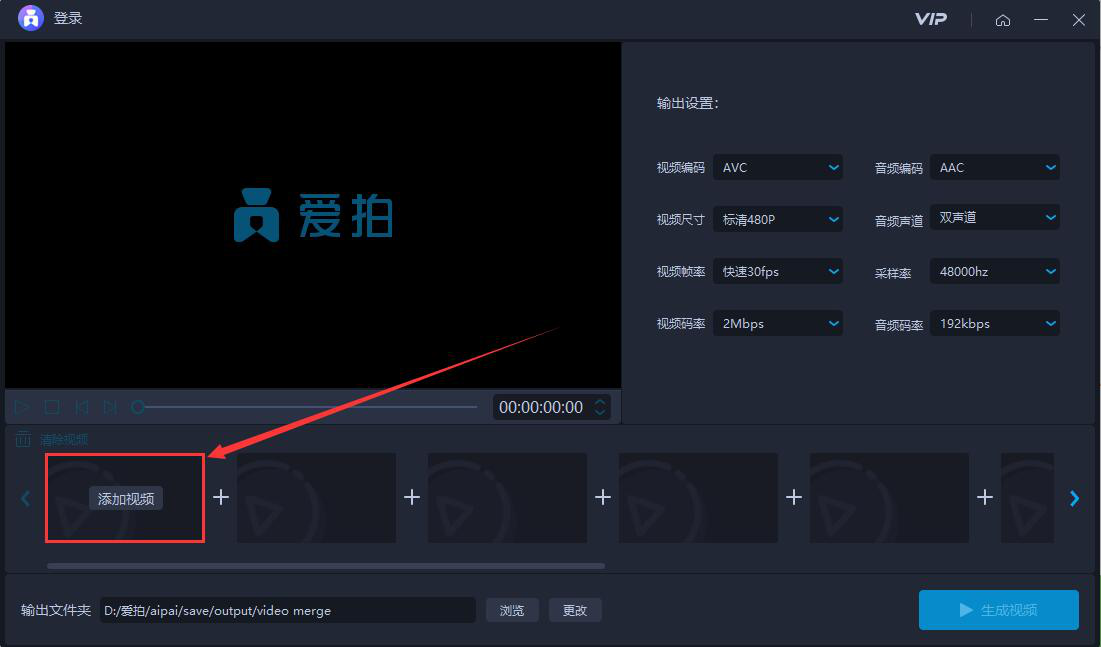
Task: Click the plus icon after third clip slot
Action: (x=602, y=497)
